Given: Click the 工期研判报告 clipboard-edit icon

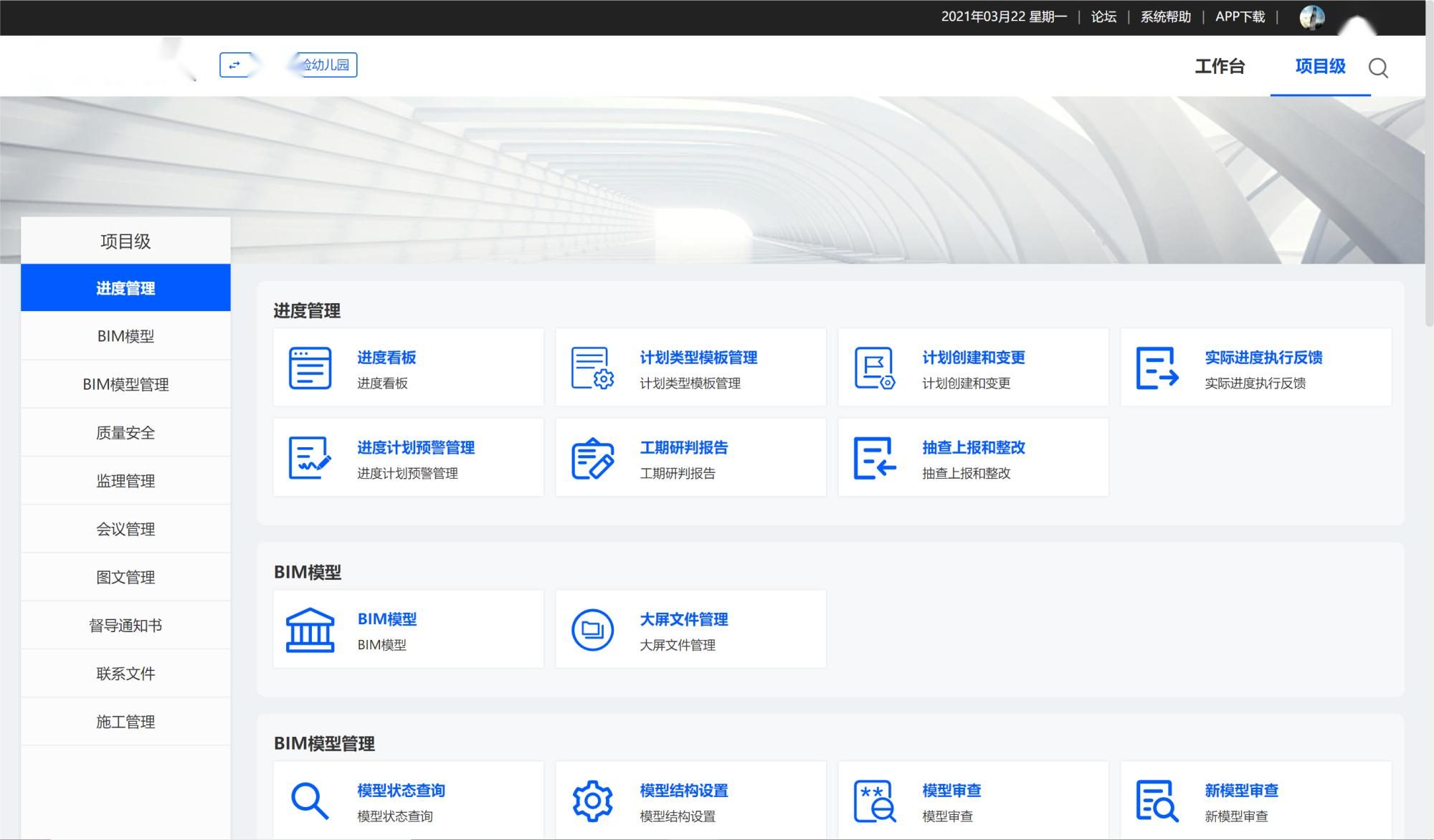Looking at the screenshot, I should pos(592,457).
